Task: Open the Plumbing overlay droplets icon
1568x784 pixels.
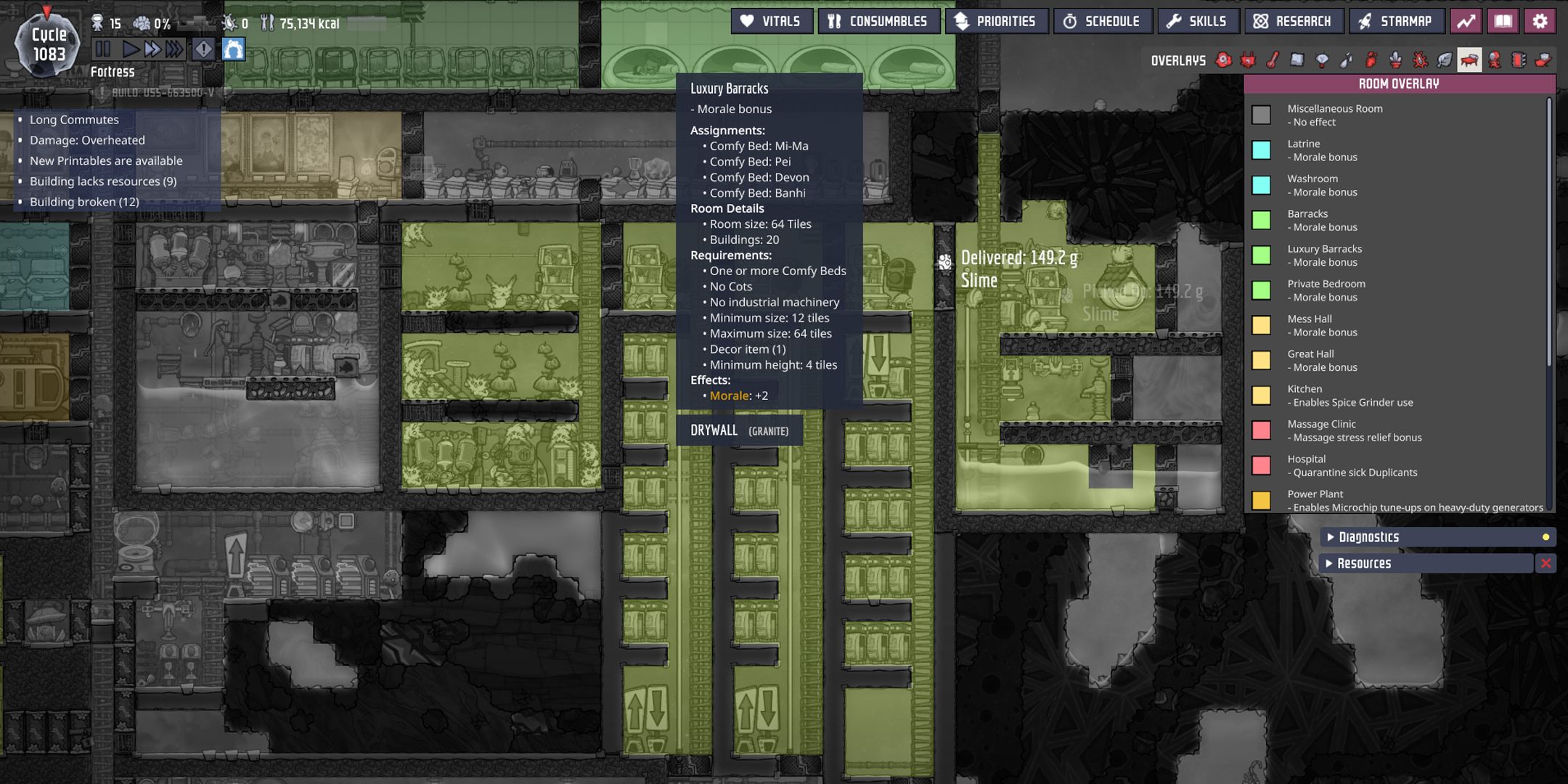Action: tap(1347, 60)
